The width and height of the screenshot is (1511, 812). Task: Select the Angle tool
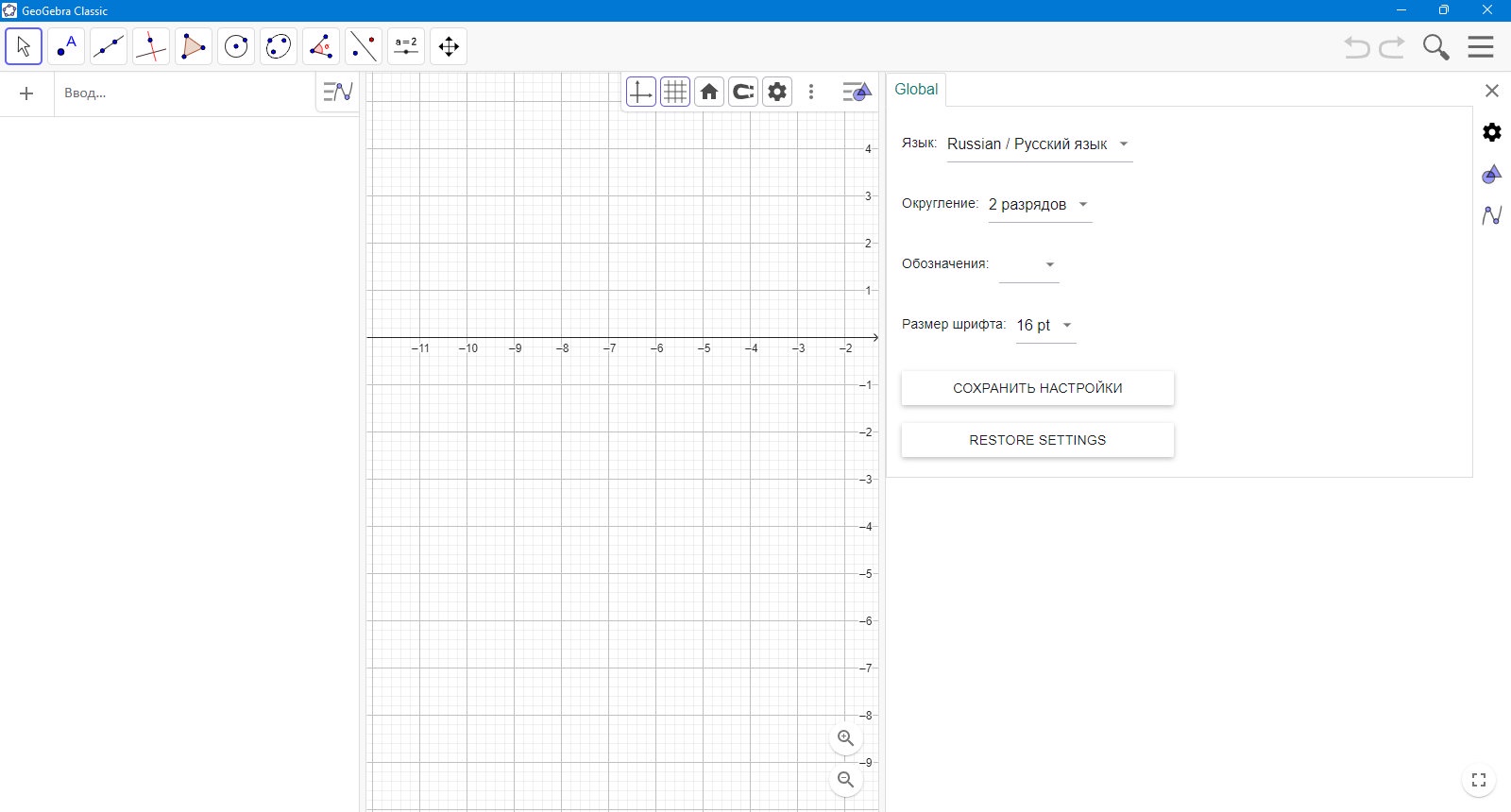pos(321,46)
